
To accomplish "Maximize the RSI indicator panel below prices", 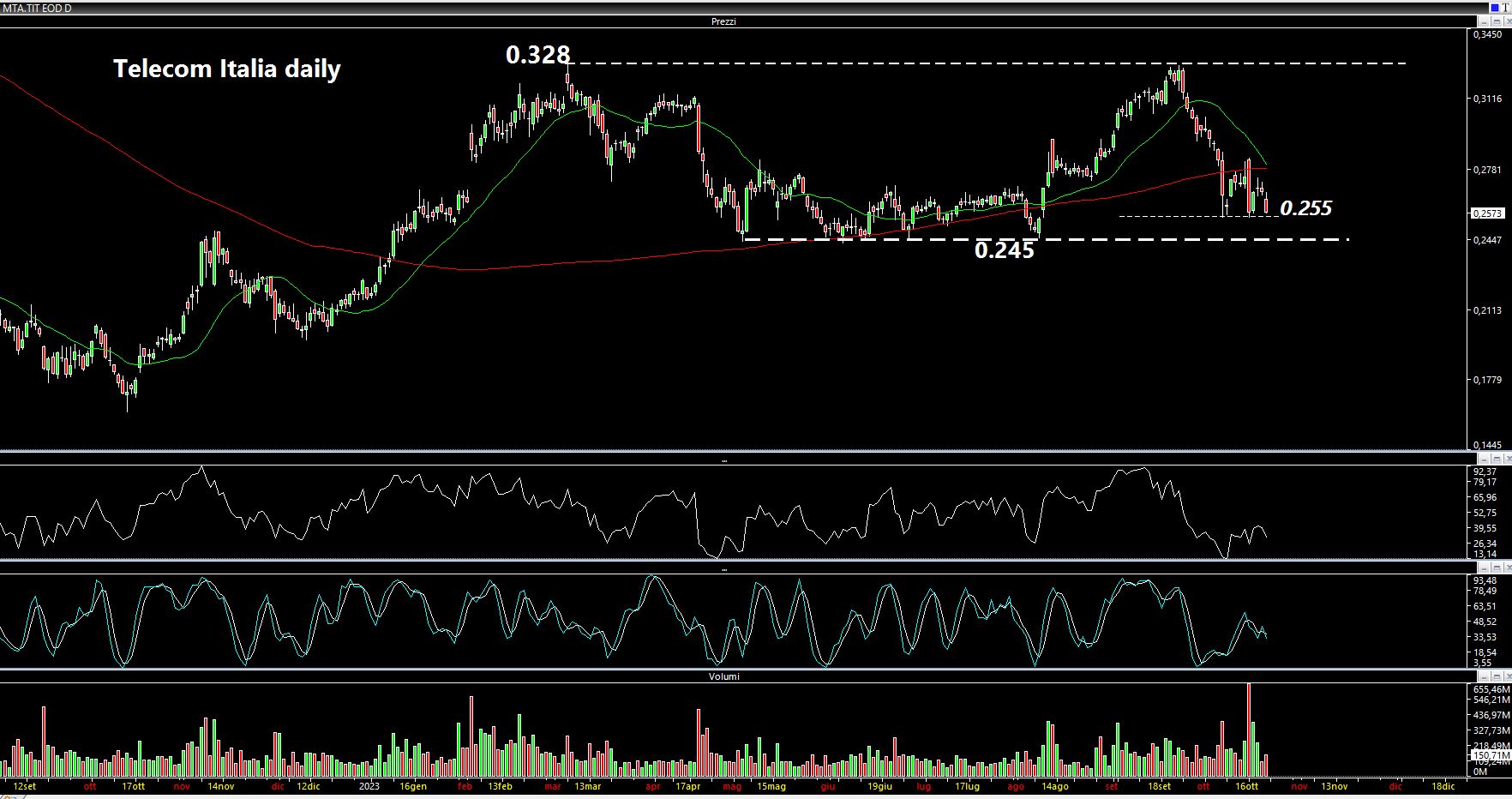I will pyautogui.click(x=1496, y=460).
